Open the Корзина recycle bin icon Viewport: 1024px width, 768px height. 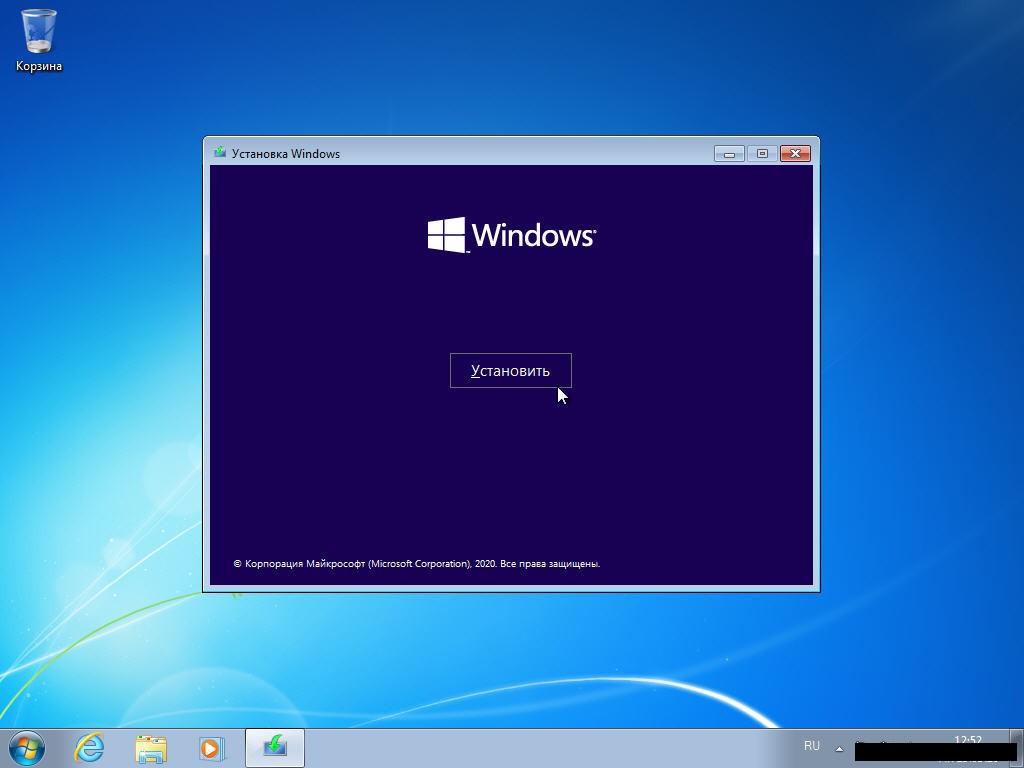(x=39, y=40)
